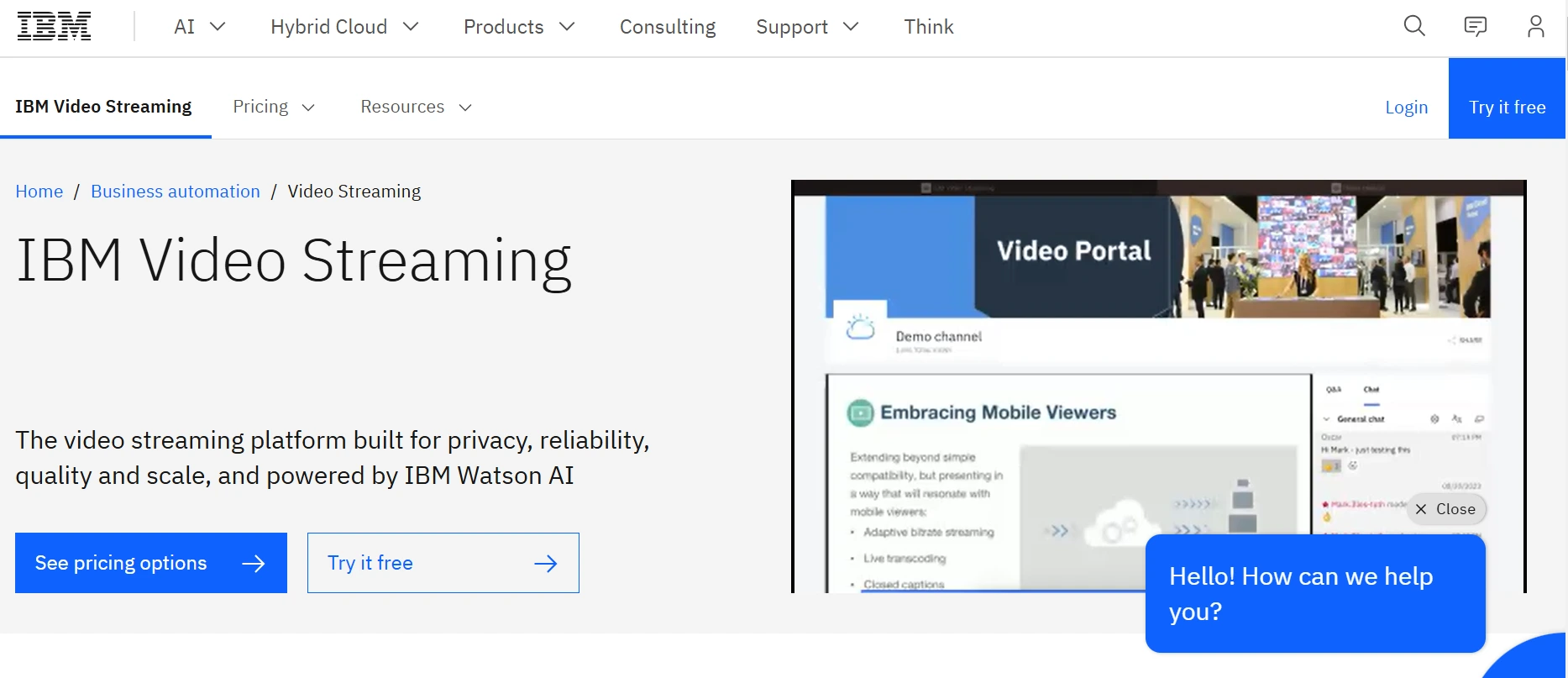The height and width of the screenshot is (678, 1568).
Task: Click the Demo channel title
Action: click(938, 336)
